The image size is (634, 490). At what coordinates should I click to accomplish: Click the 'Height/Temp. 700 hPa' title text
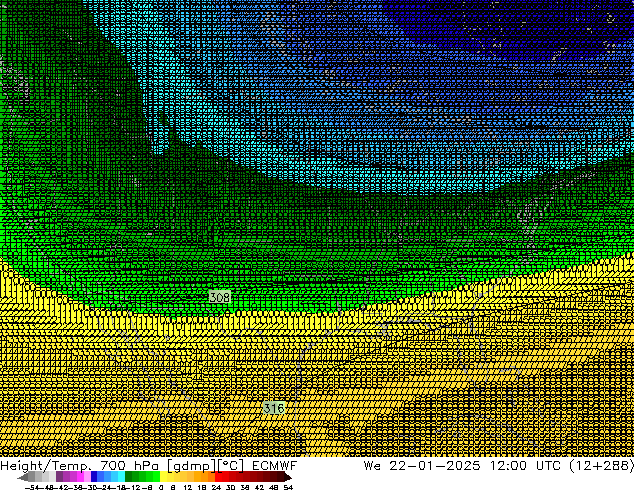point(79,466)
